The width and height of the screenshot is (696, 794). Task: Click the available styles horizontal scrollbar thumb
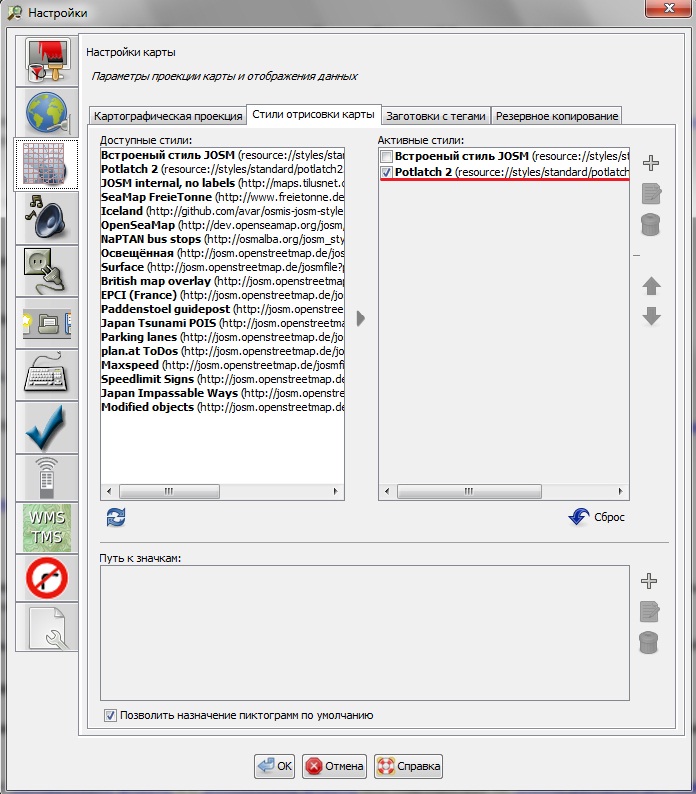[x=169, y=491]
